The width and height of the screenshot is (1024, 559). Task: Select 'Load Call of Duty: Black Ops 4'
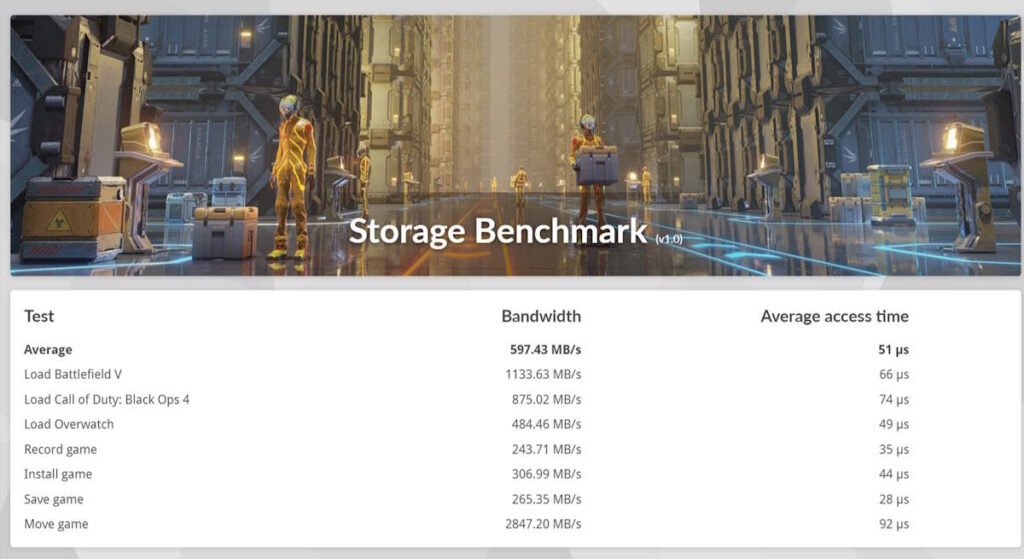106,399
